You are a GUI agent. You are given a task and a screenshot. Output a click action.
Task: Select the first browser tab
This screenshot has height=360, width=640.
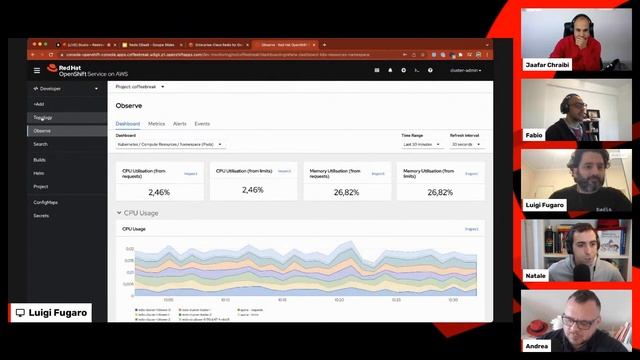click(x=85, y=45)
